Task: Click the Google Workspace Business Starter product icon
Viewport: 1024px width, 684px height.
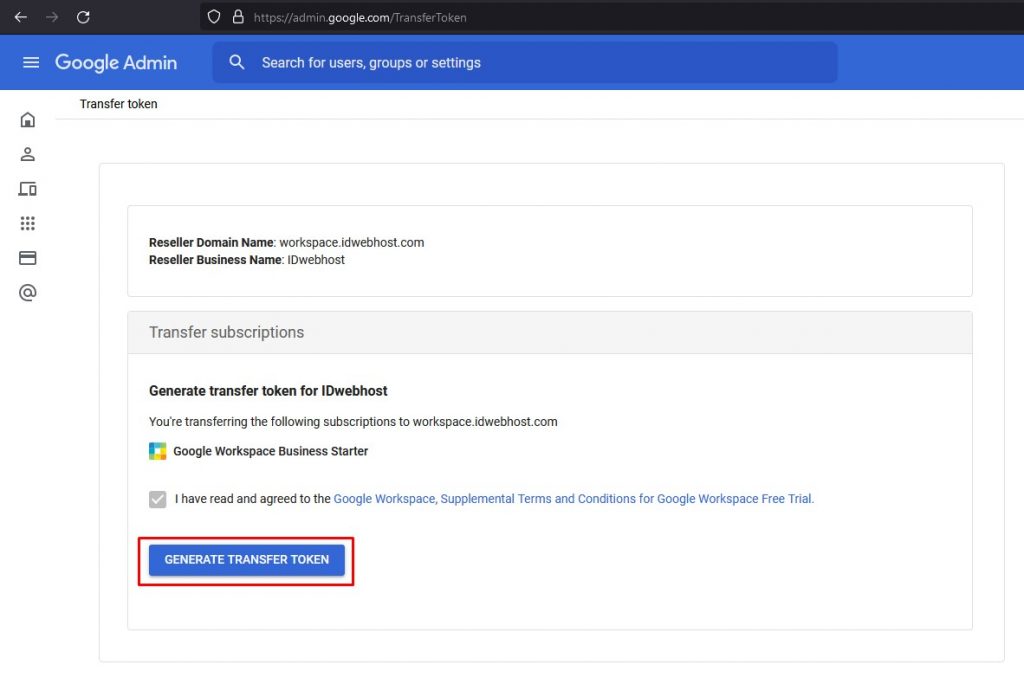Action: click(x=157, y=451)
